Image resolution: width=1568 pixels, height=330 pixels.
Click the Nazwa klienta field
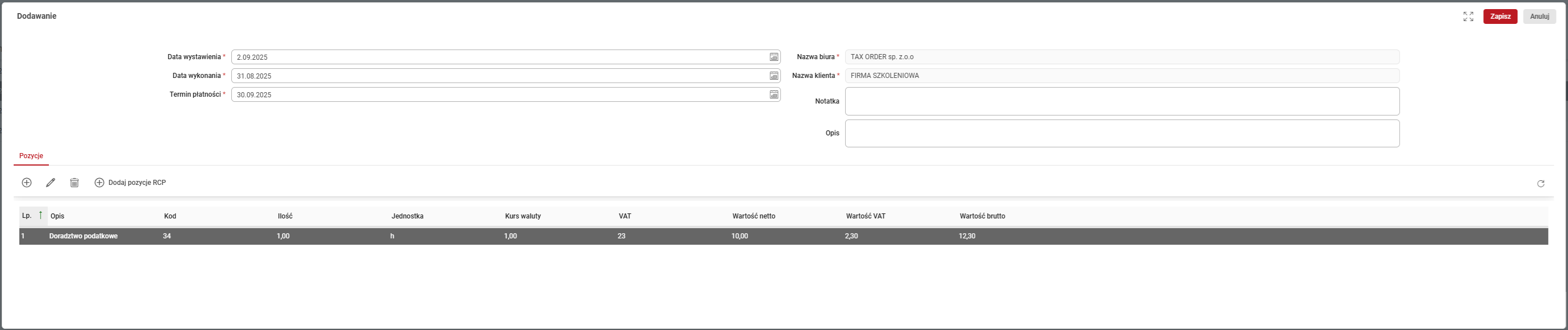1121,76
